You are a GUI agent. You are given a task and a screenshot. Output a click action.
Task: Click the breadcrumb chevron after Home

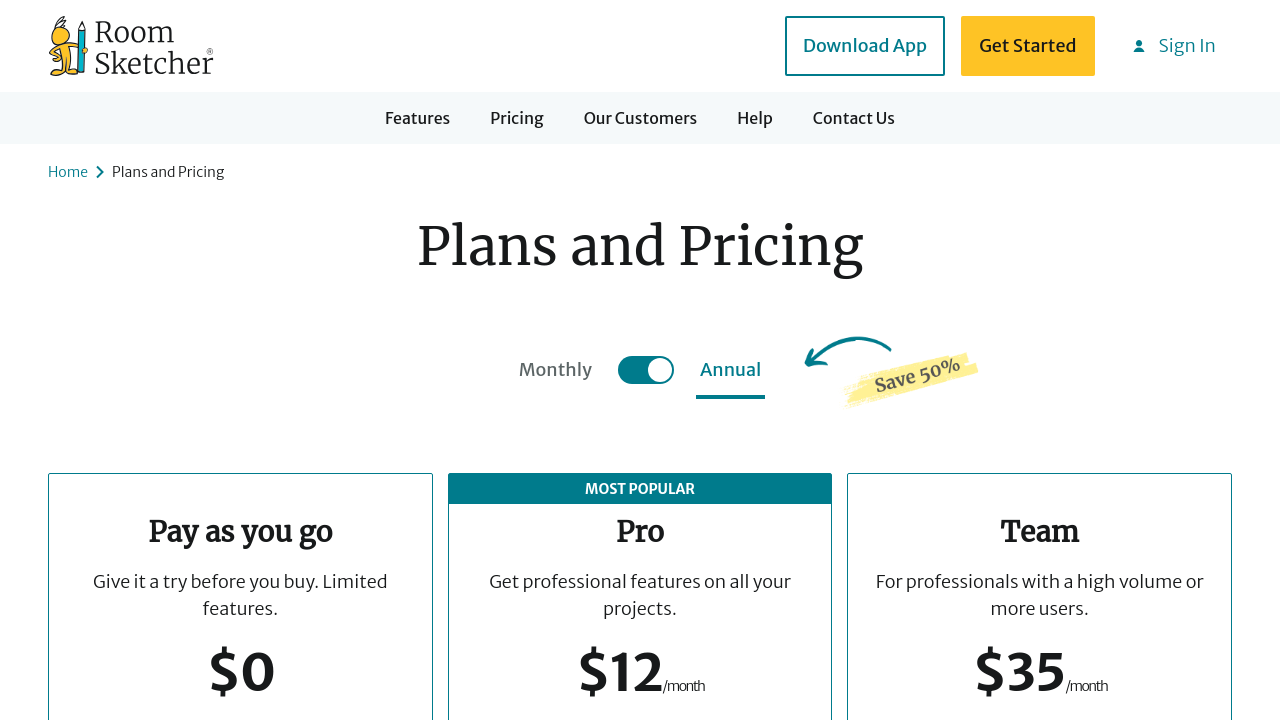pos(100,172)
